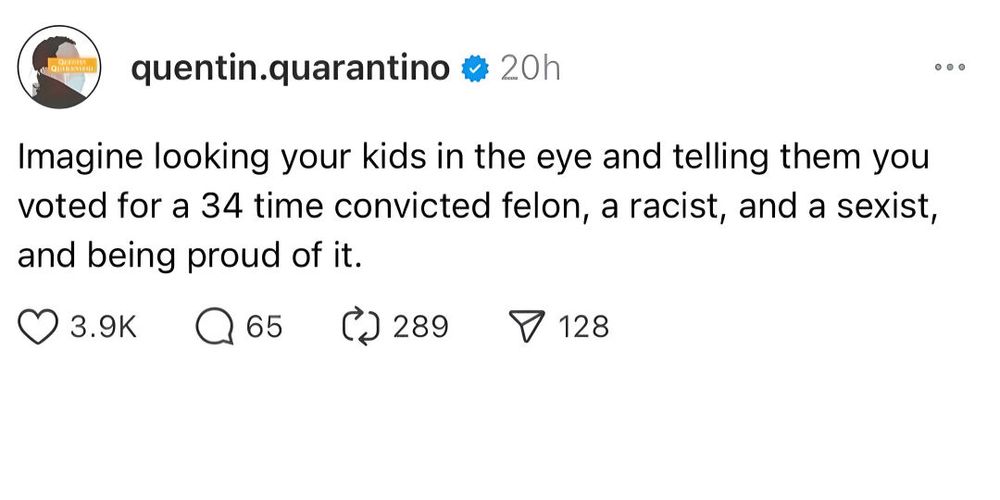Click the 128 shares count
Image resolution: width=1000 pixels, height=500 pixels.
(584, 327)
